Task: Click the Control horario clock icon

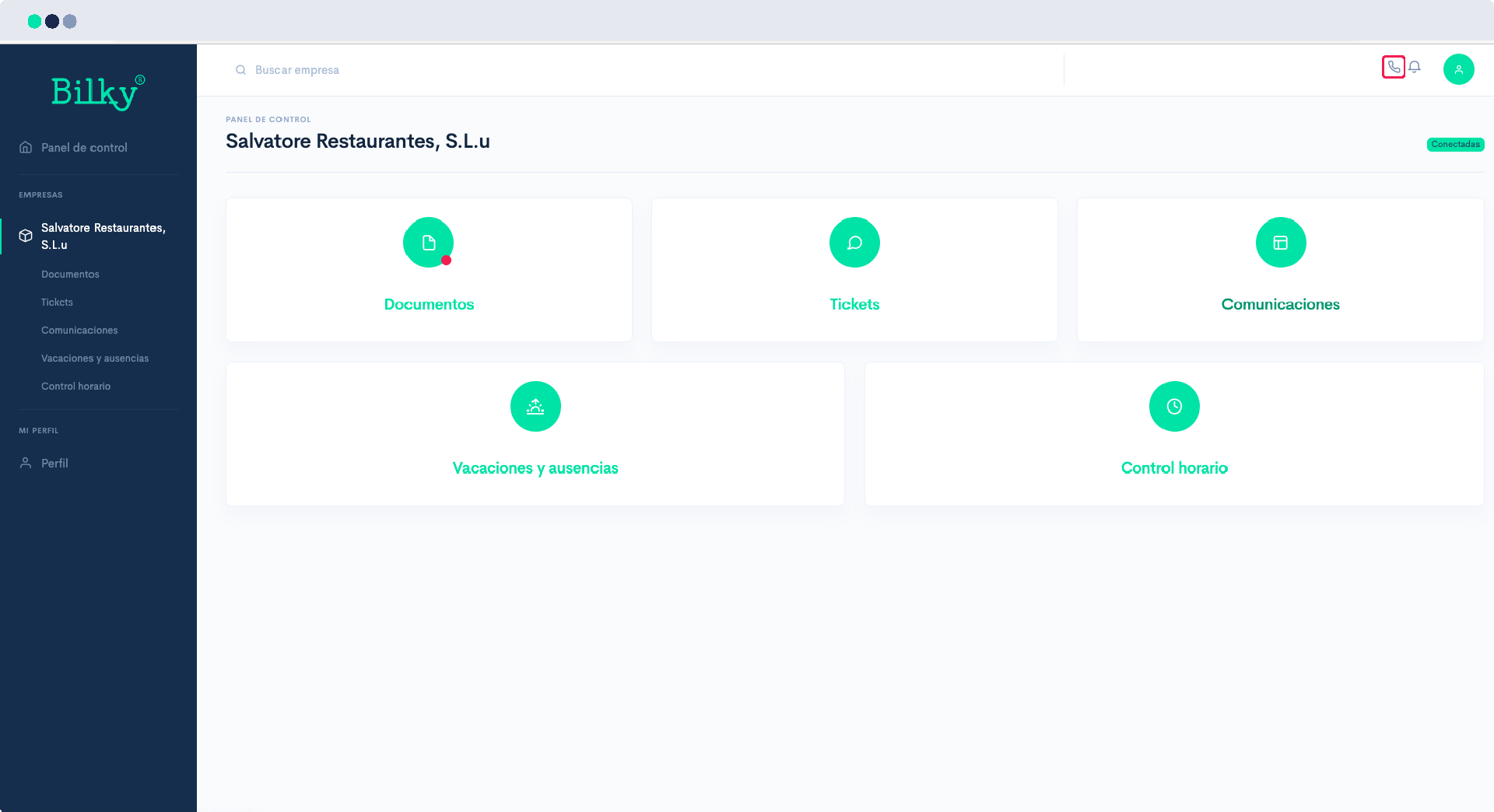Action: point(1174,407)
